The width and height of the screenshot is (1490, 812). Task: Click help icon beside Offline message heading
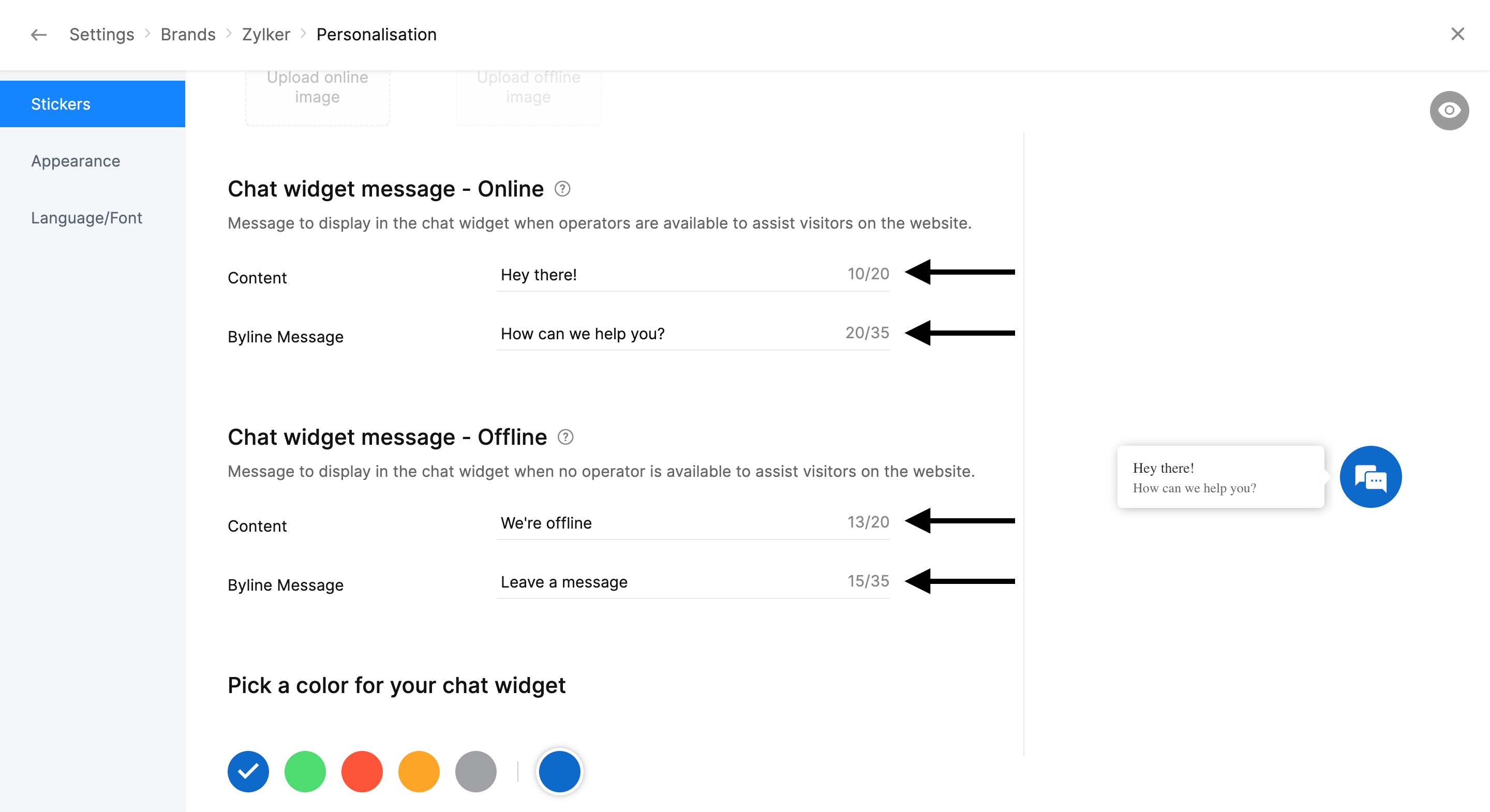coord(565,437)
